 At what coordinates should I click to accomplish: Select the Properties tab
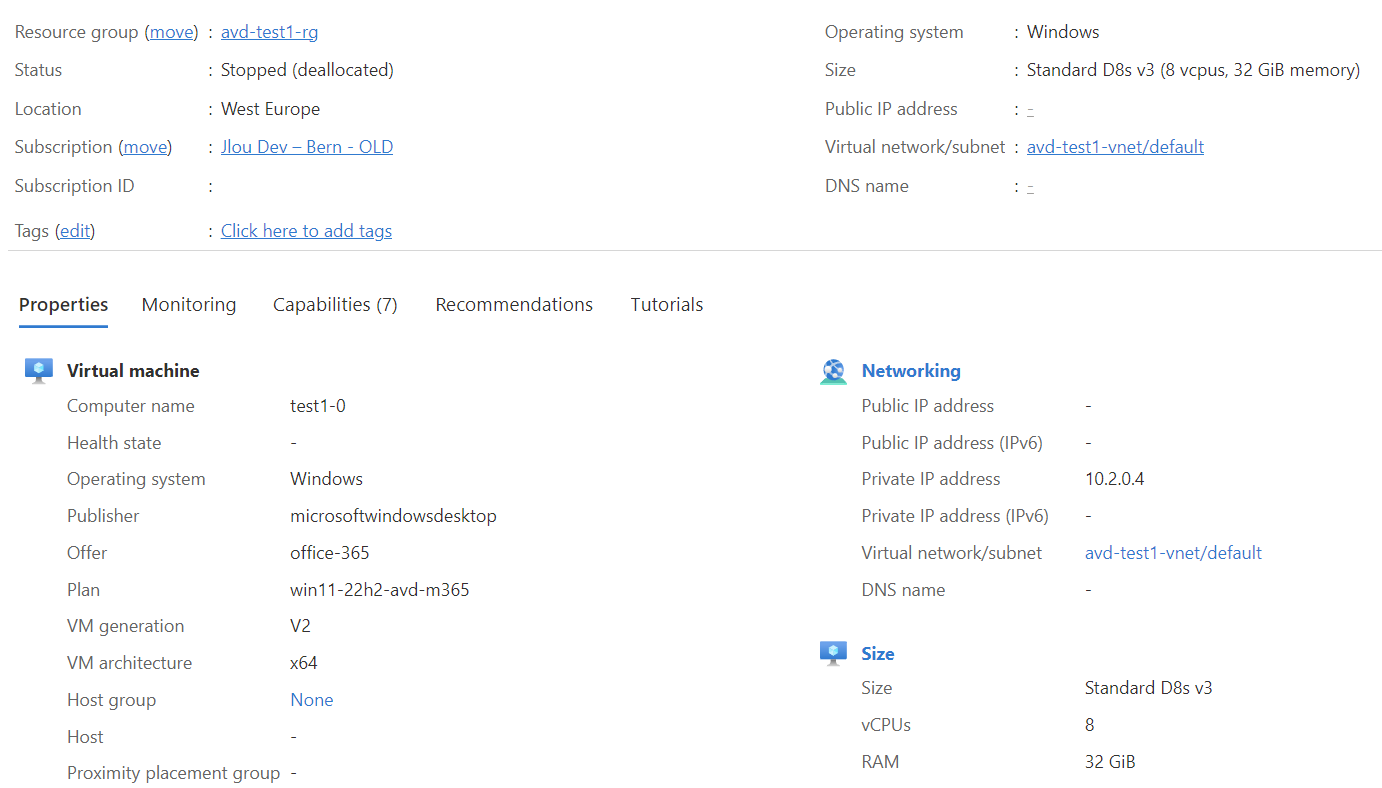(64, 305)
